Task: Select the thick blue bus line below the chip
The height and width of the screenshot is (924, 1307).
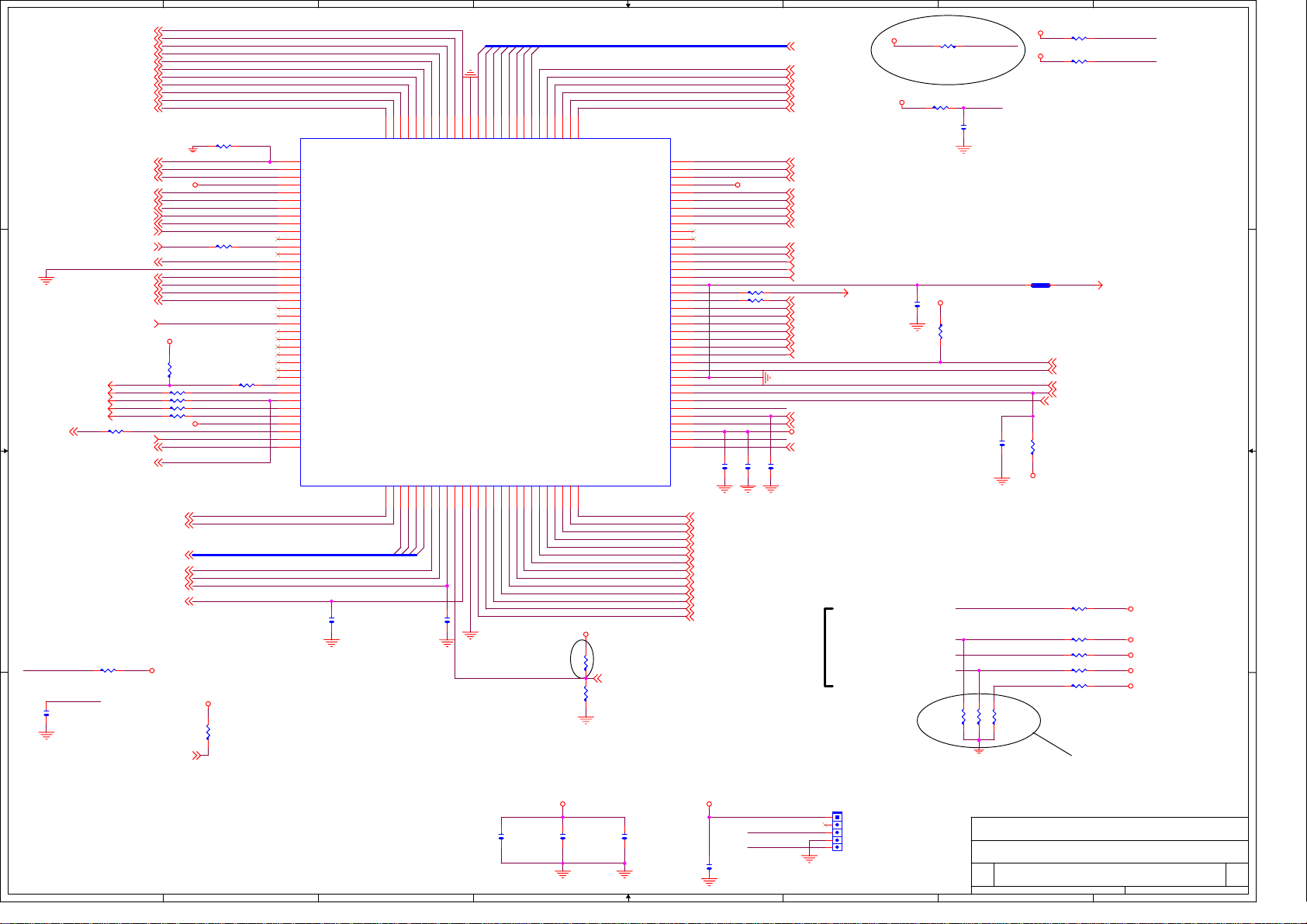Action: tap(305, 555)
